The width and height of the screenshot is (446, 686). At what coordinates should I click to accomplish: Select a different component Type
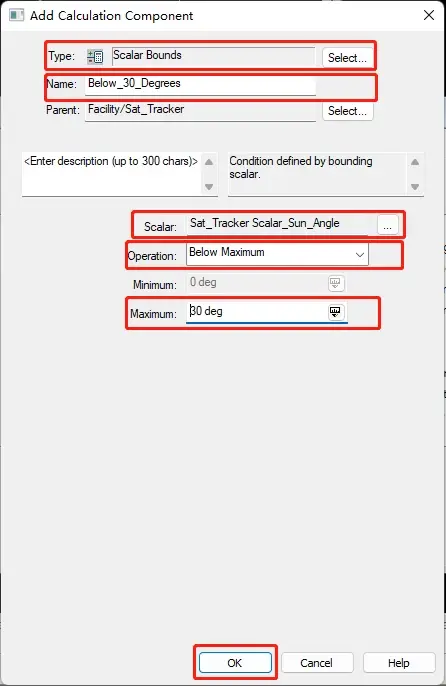[347, 58]
